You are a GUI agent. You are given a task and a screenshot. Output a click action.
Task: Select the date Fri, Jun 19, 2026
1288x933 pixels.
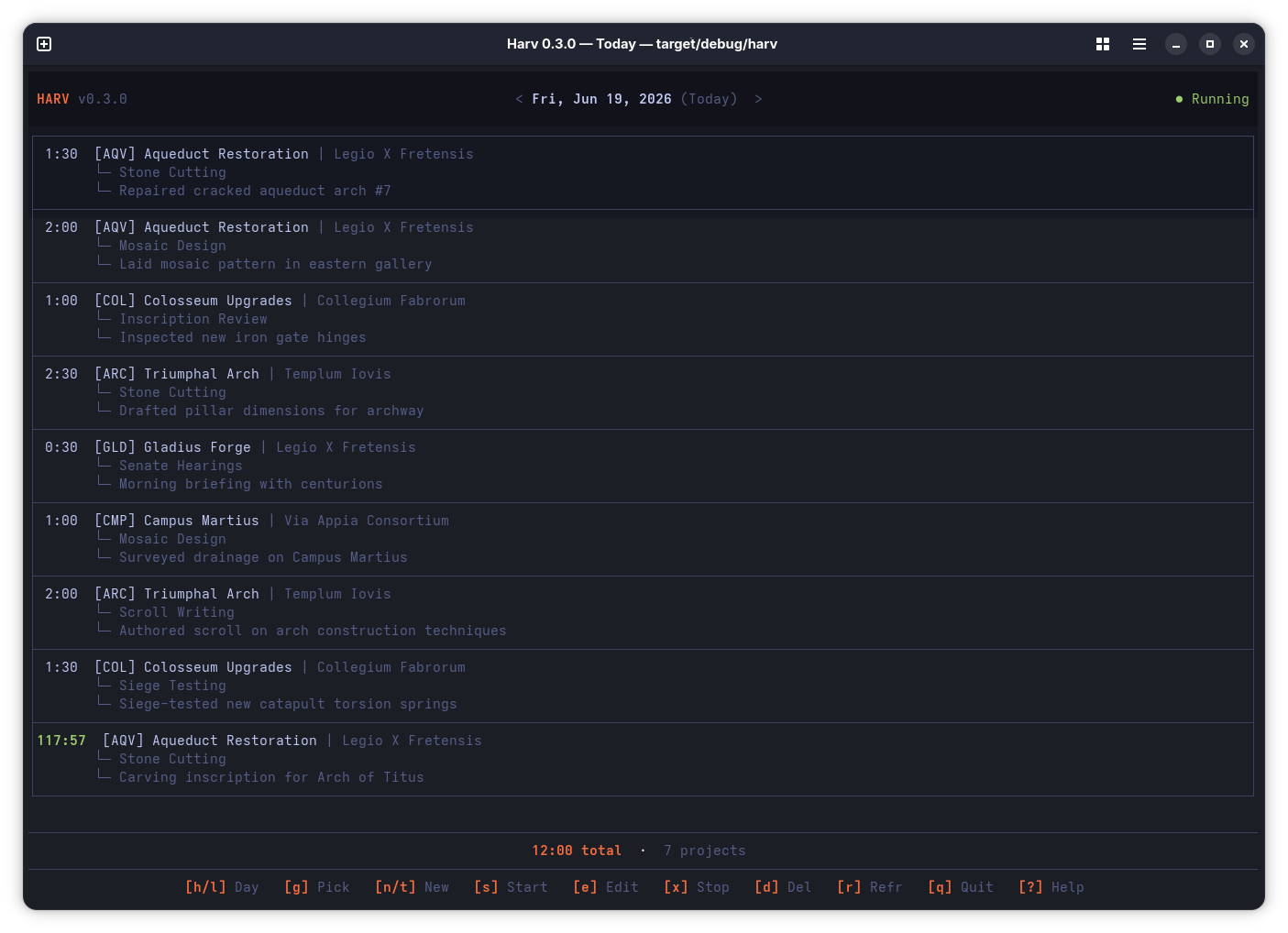coord(601,99)
